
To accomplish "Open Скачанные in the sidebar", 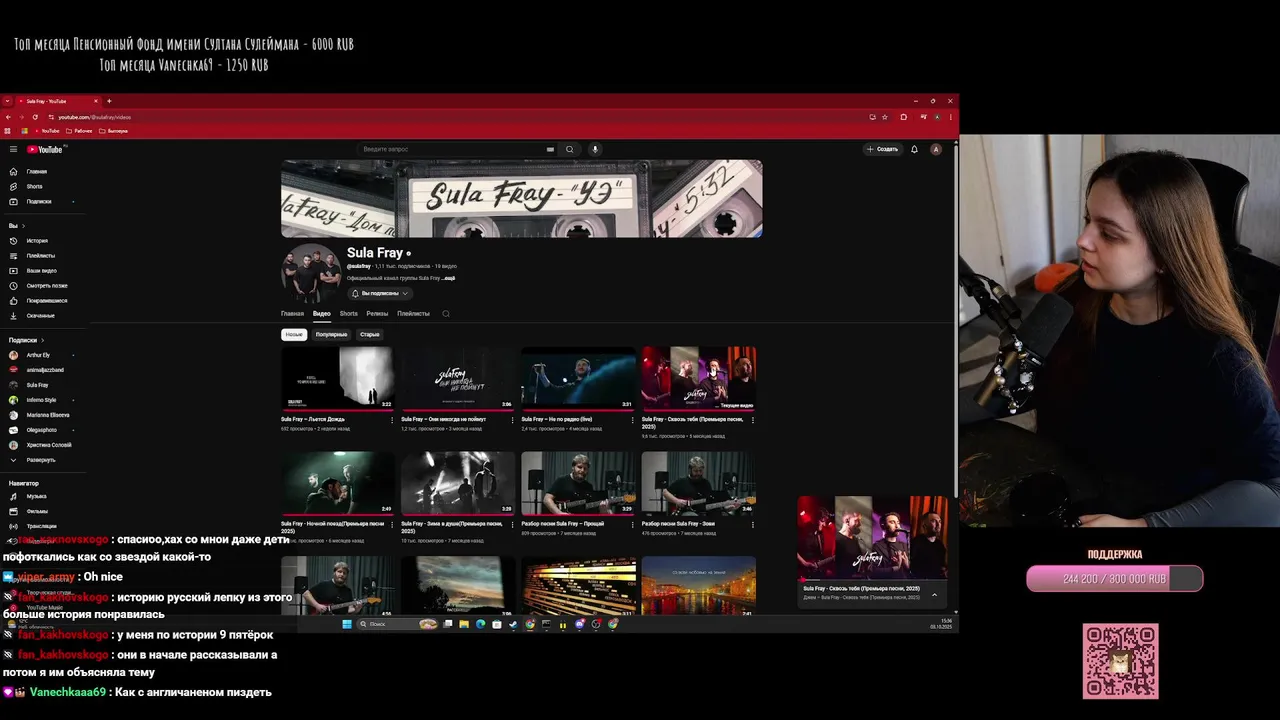I will click(x=40, y=316).
